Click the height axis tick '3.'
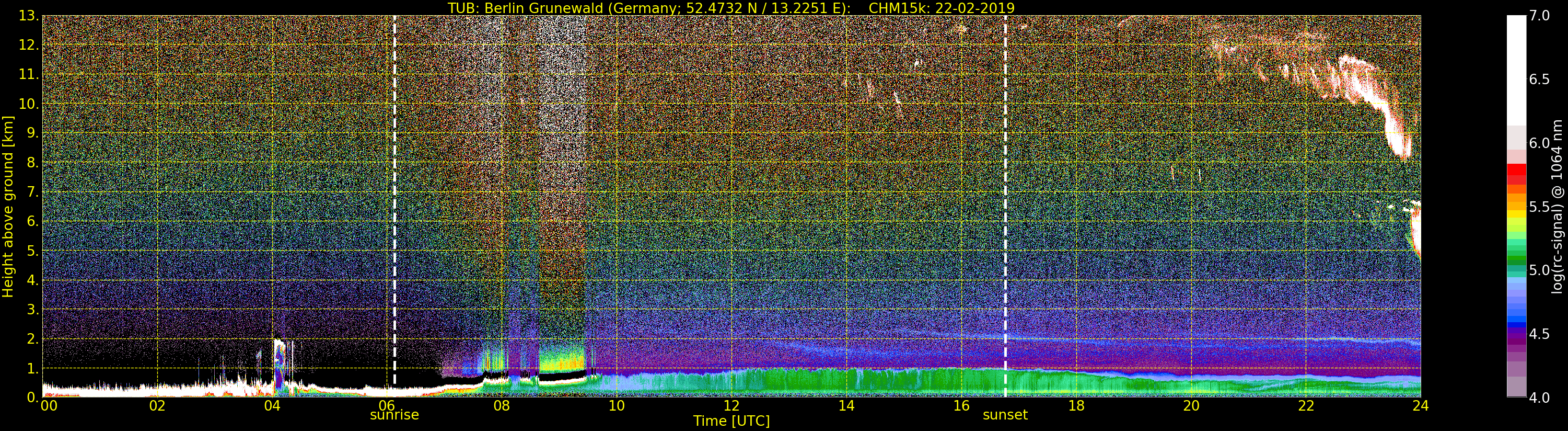Viewport: 1568px width, 431px height. point(32,309)
